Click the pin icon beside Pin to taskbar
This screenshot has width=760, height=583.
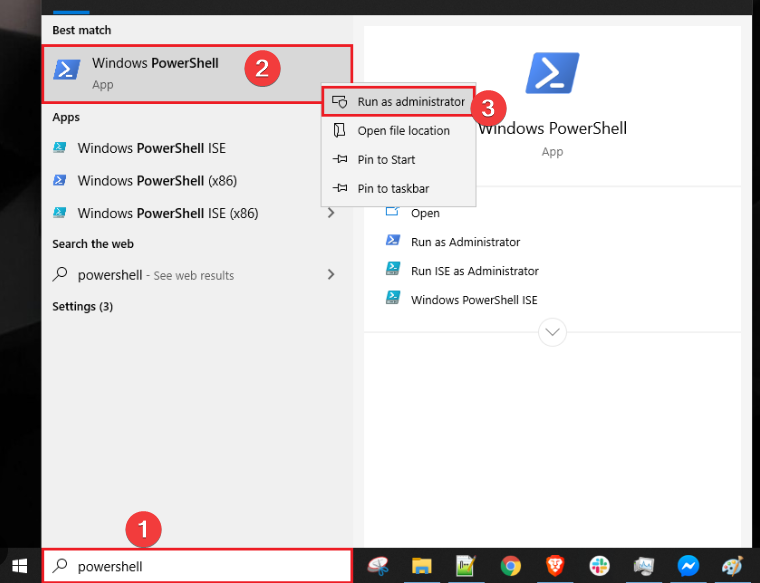[x=340, y=188]
